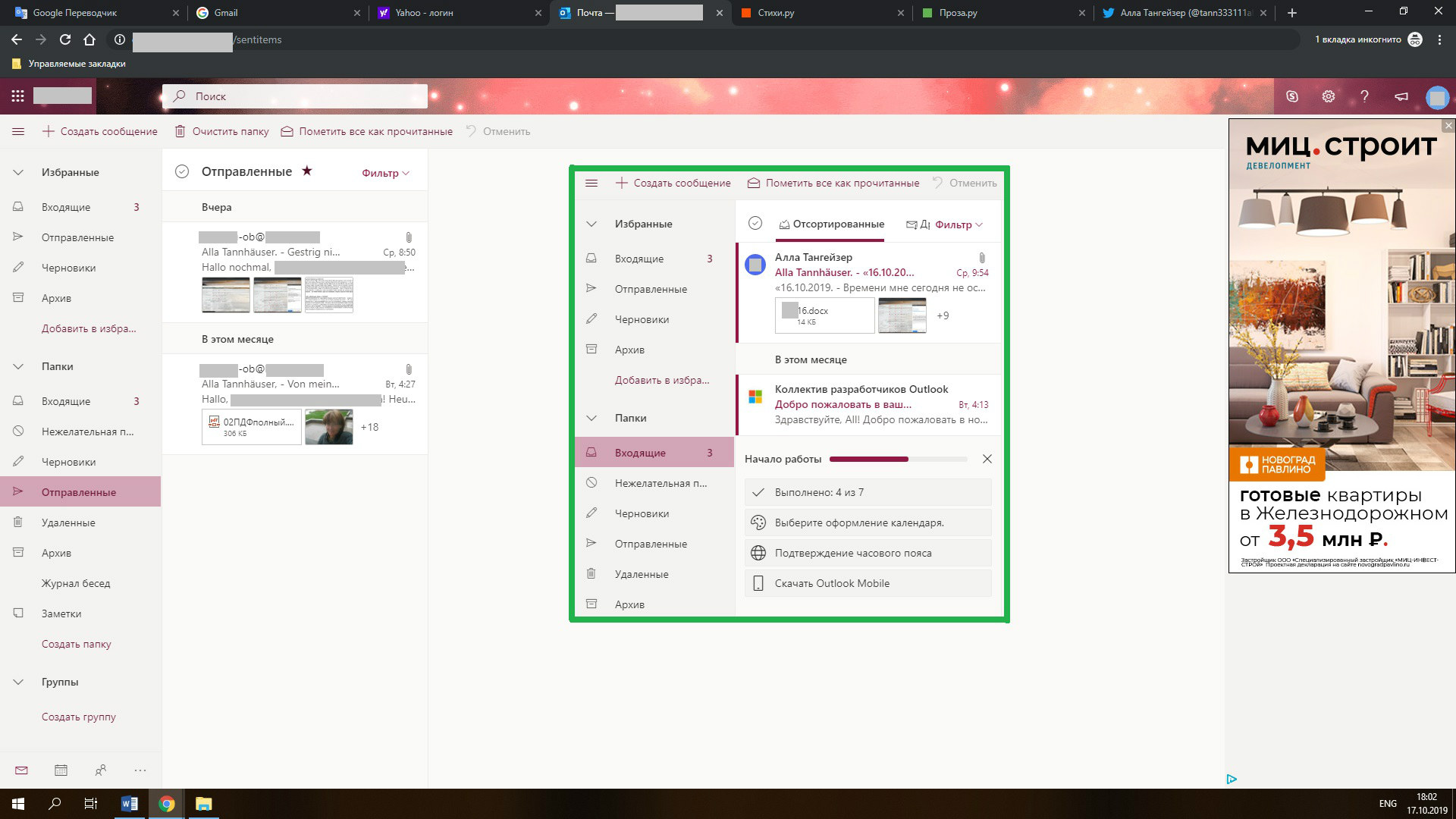Click the AdChoices icon below the advertisement

click(1232, 779)
